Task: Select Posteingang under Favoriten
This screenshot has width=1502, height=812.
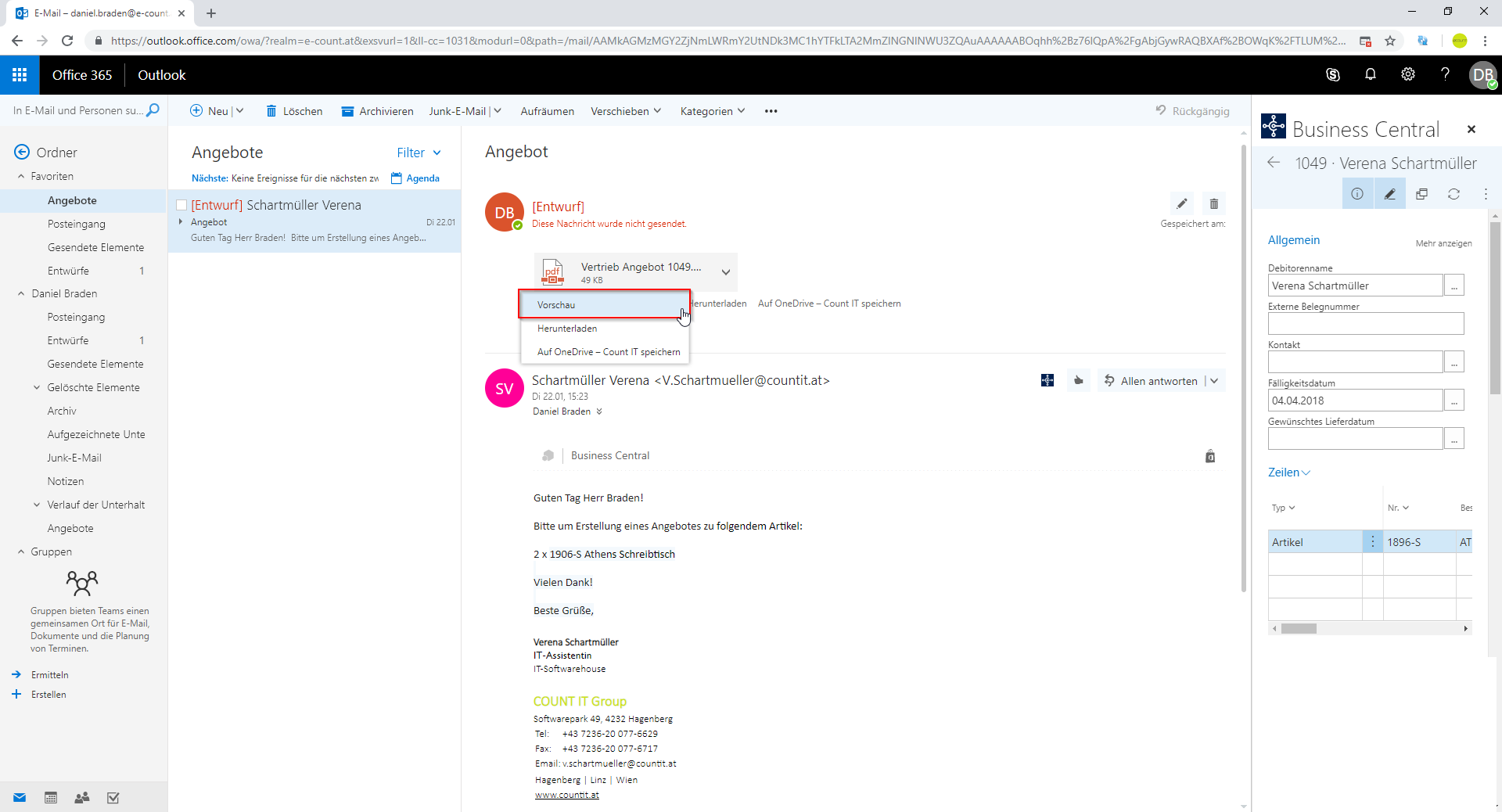Action: 76,224
